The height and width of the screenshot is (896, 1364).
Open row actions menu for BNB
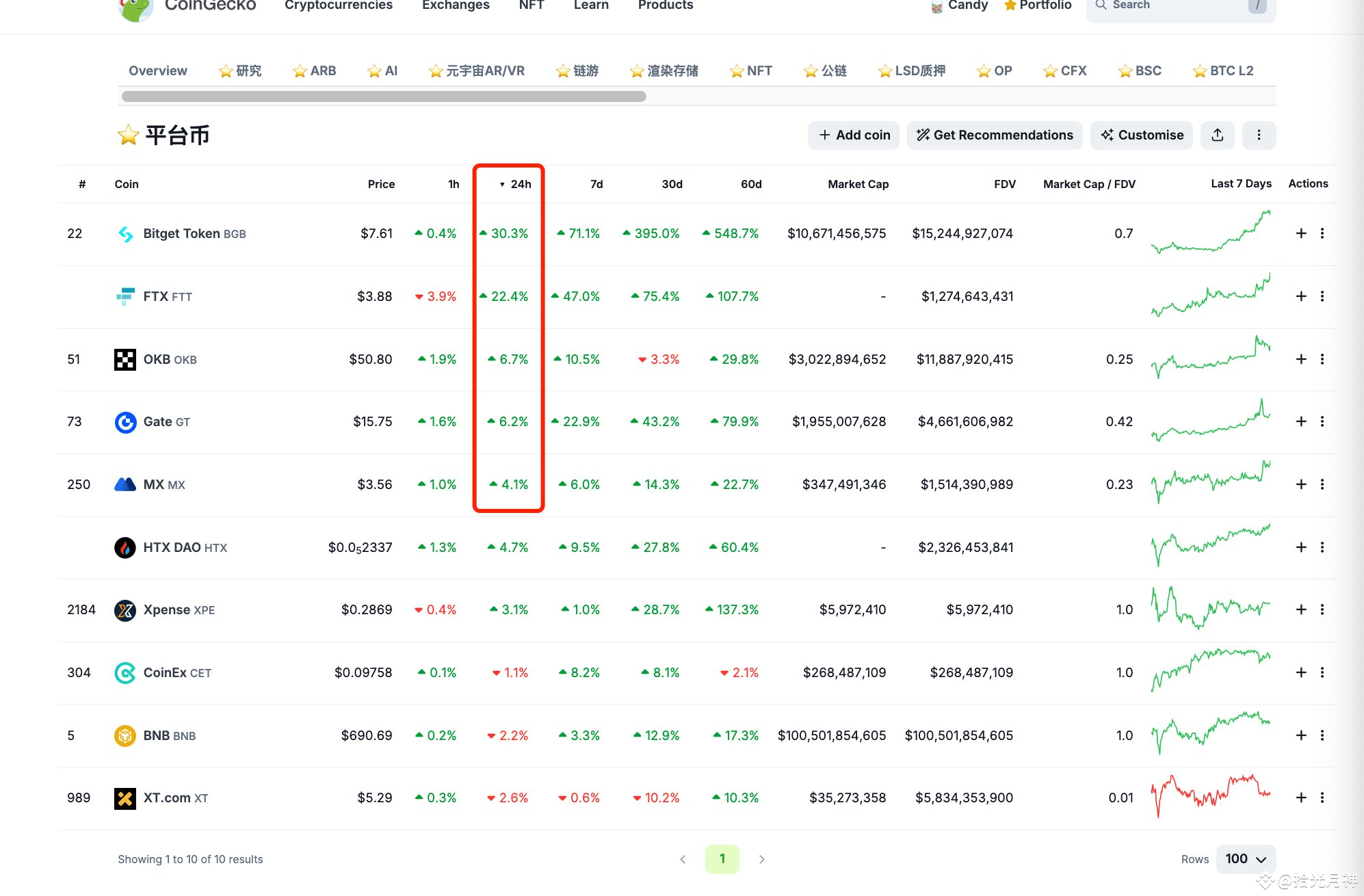1322,735
